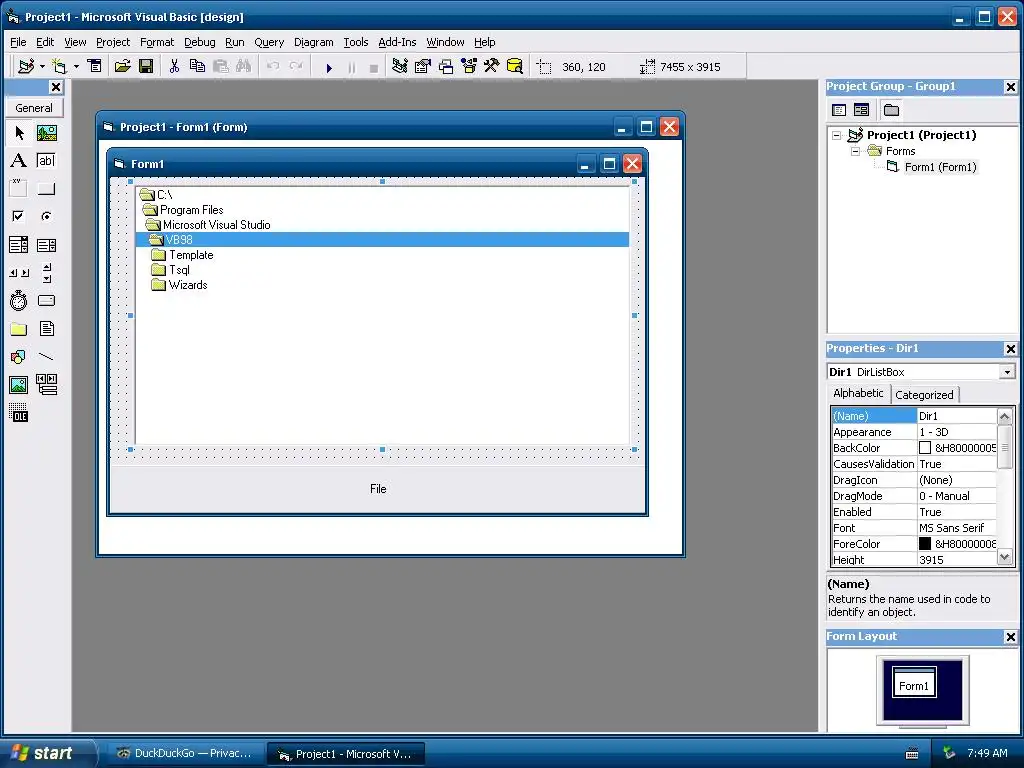The height and width of the screenshot is (768, 1024).
Task: Click View Object icon in Project panel
Action: [861, 110]
